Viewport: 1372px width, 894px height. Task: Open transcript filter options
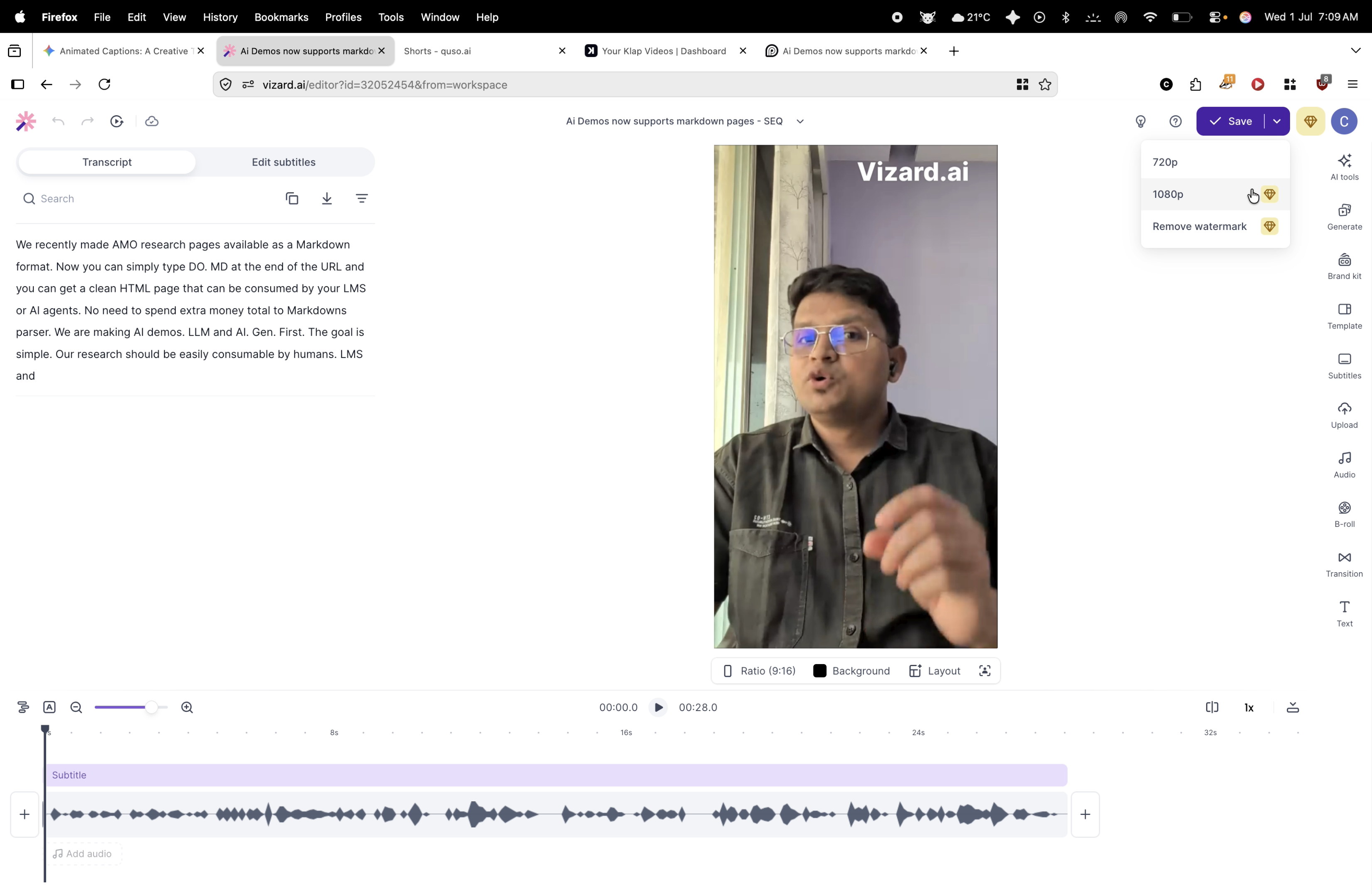[x=362, y=198]
